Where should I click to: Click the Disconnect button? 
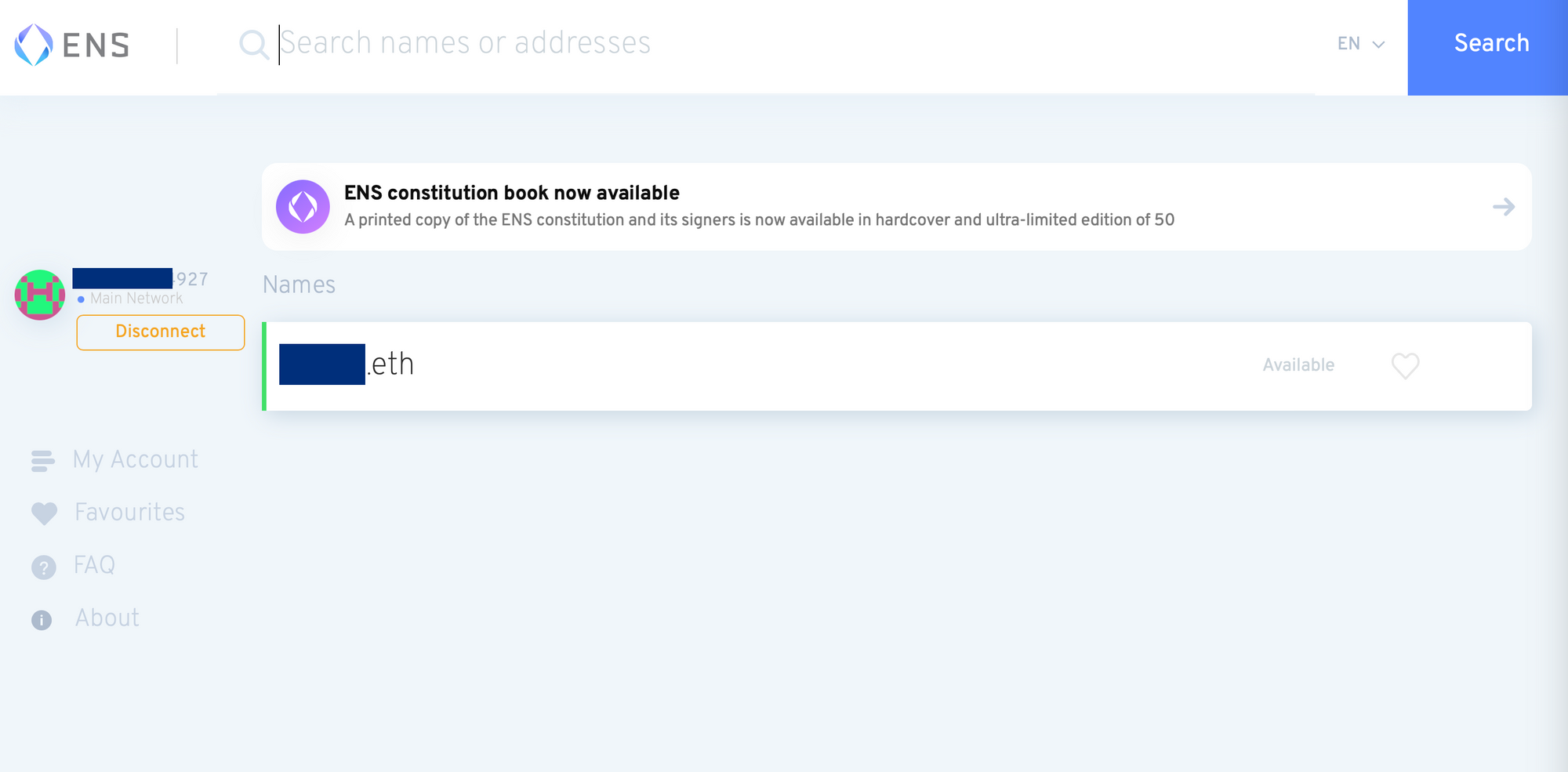point(161,332)
